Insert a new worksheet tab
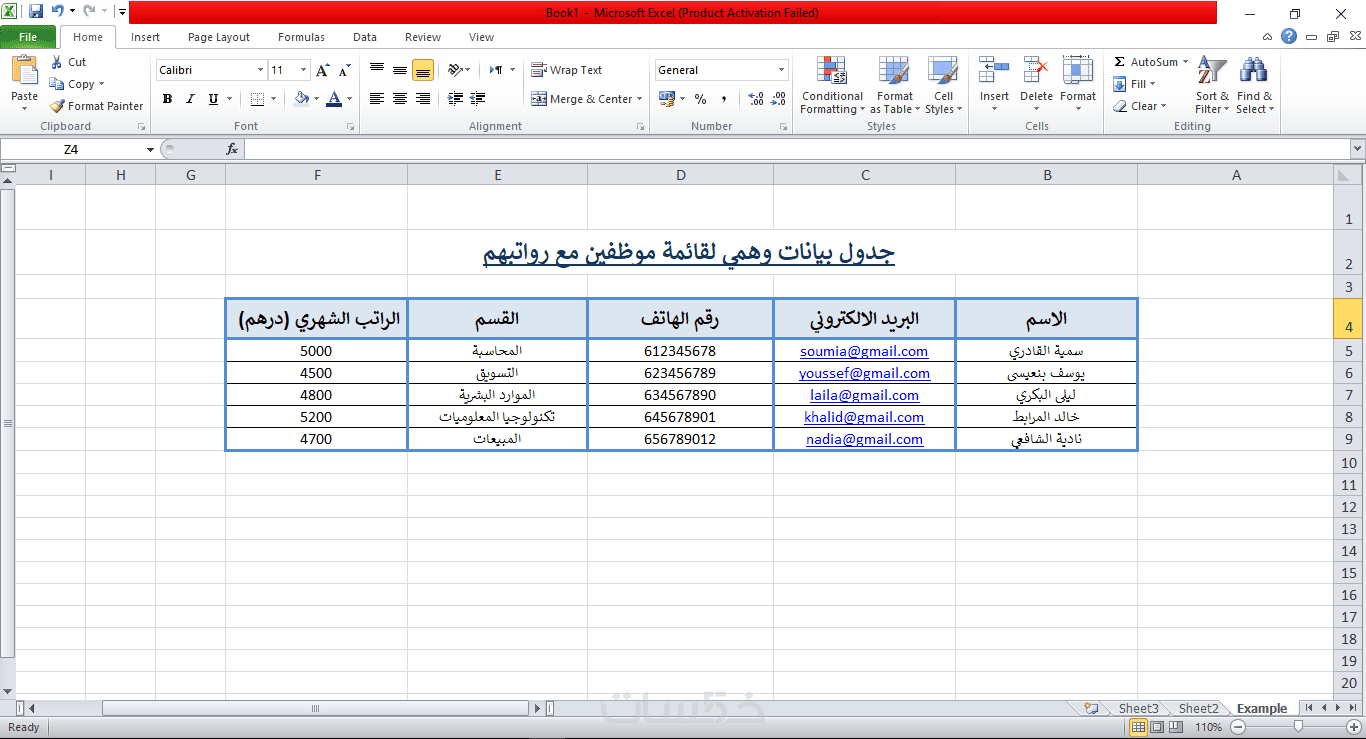The height and width of the screenshot is (739, 1366). pyautogui.click(x=1092, y=708)
